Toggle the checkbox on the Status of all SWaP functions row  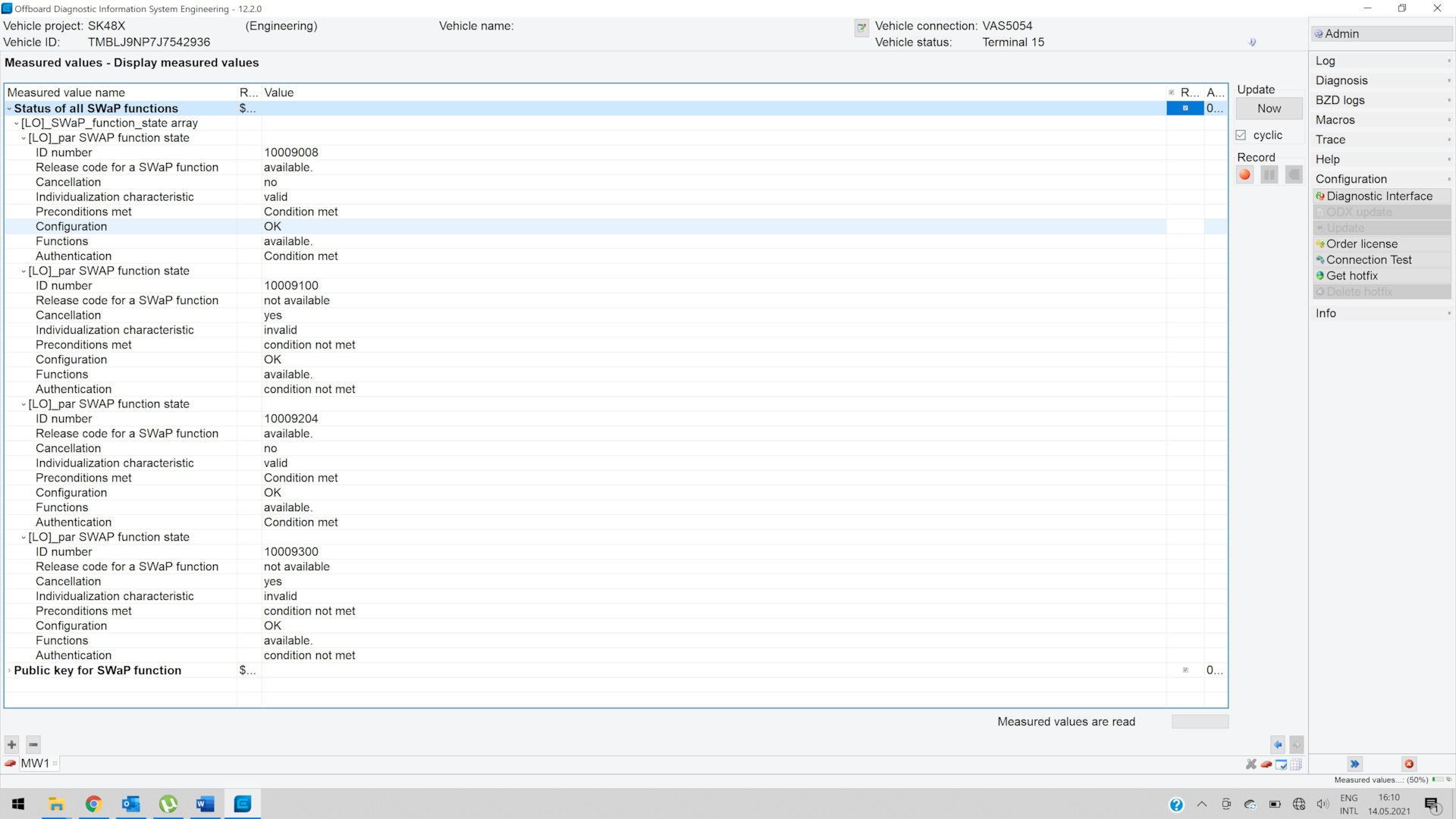(1185, 108)
